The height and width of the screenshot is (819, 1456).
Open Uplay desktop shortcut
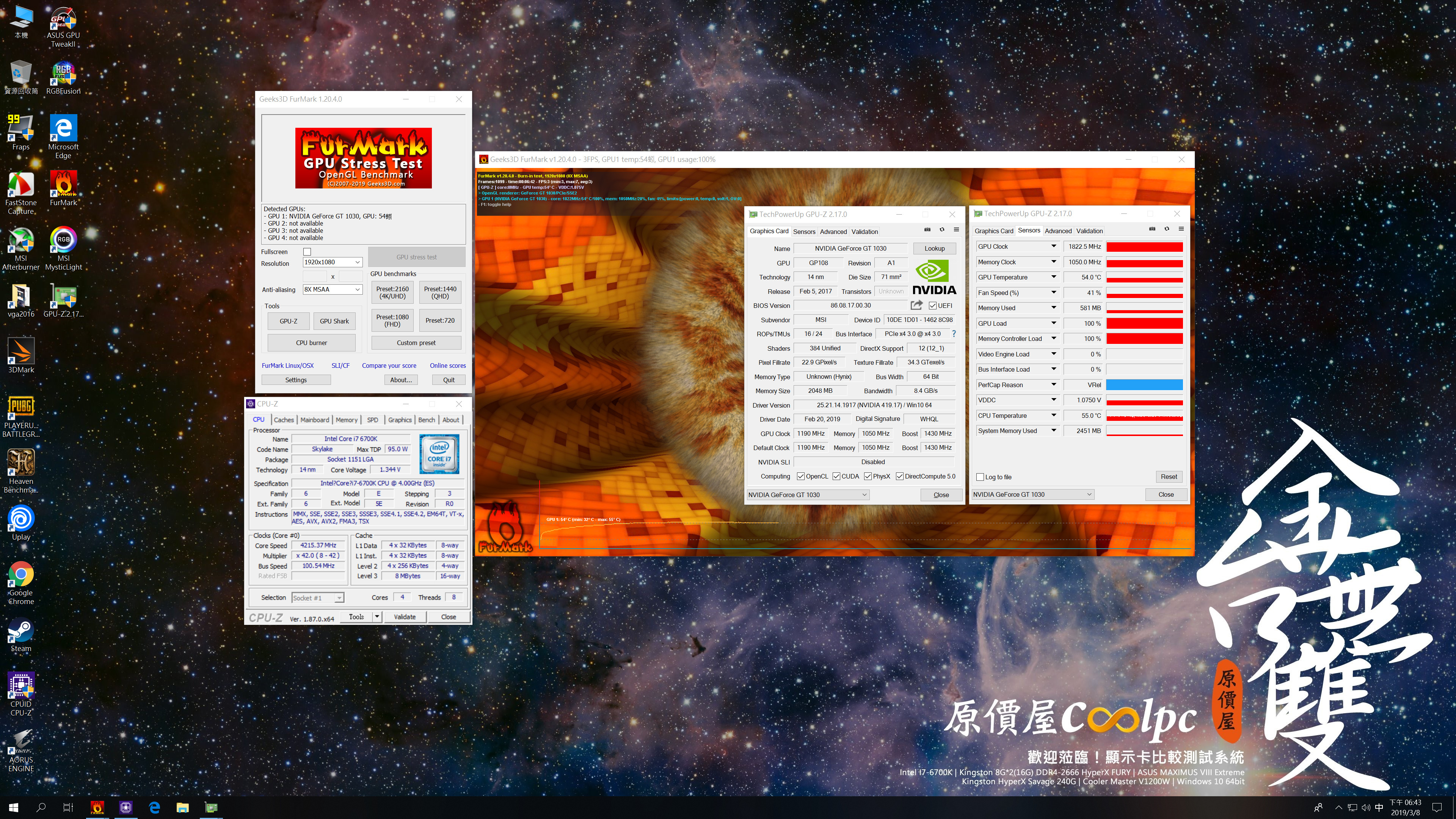[21, 523]
